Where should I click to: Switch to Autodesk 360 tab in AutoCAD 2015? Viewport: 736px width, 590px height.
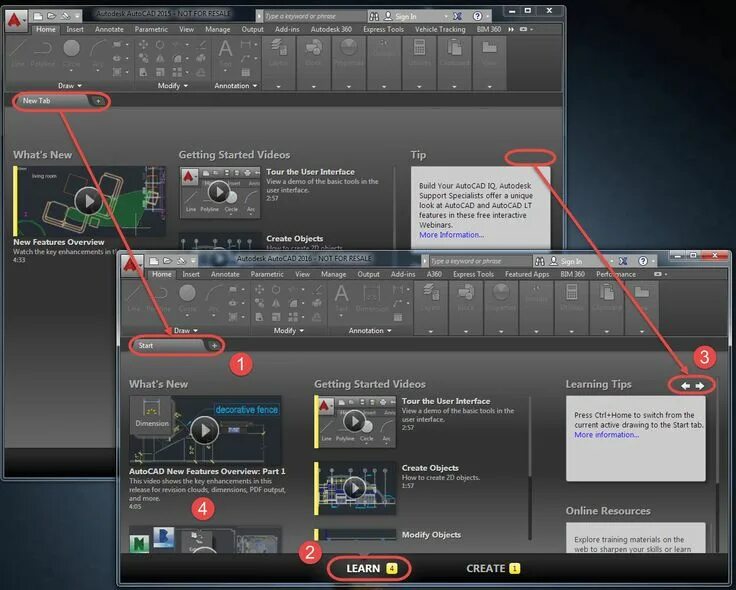click(x=331, y=29)
